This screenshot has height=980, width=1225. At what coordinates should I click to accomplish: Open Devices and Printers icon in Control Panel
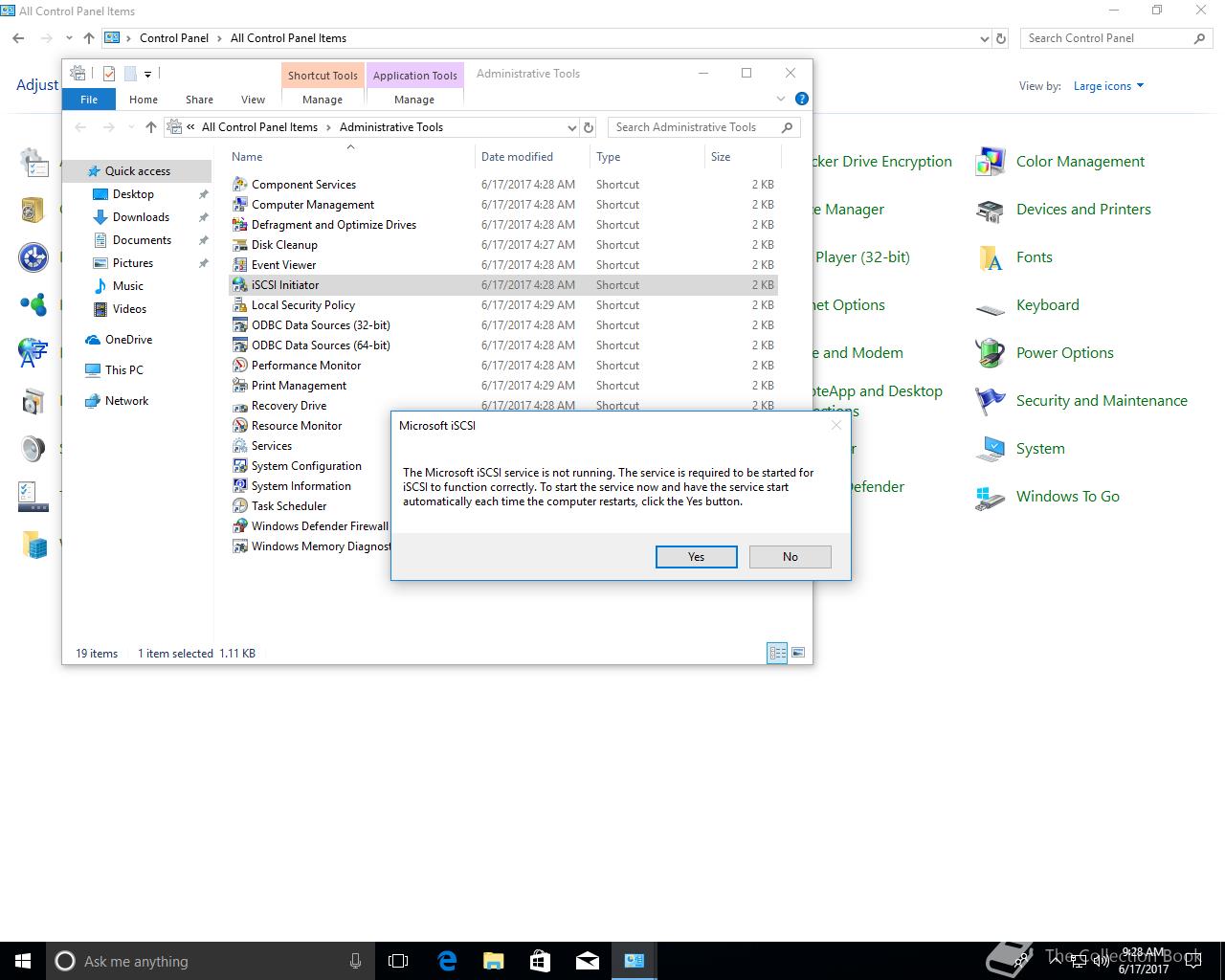click(990, 211)
